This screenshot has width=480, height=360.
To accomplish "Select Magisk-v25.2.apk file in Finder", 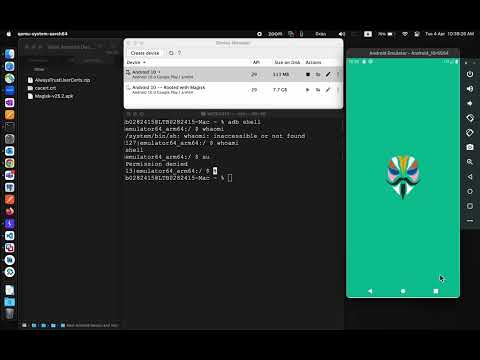I will coord(51,96).
